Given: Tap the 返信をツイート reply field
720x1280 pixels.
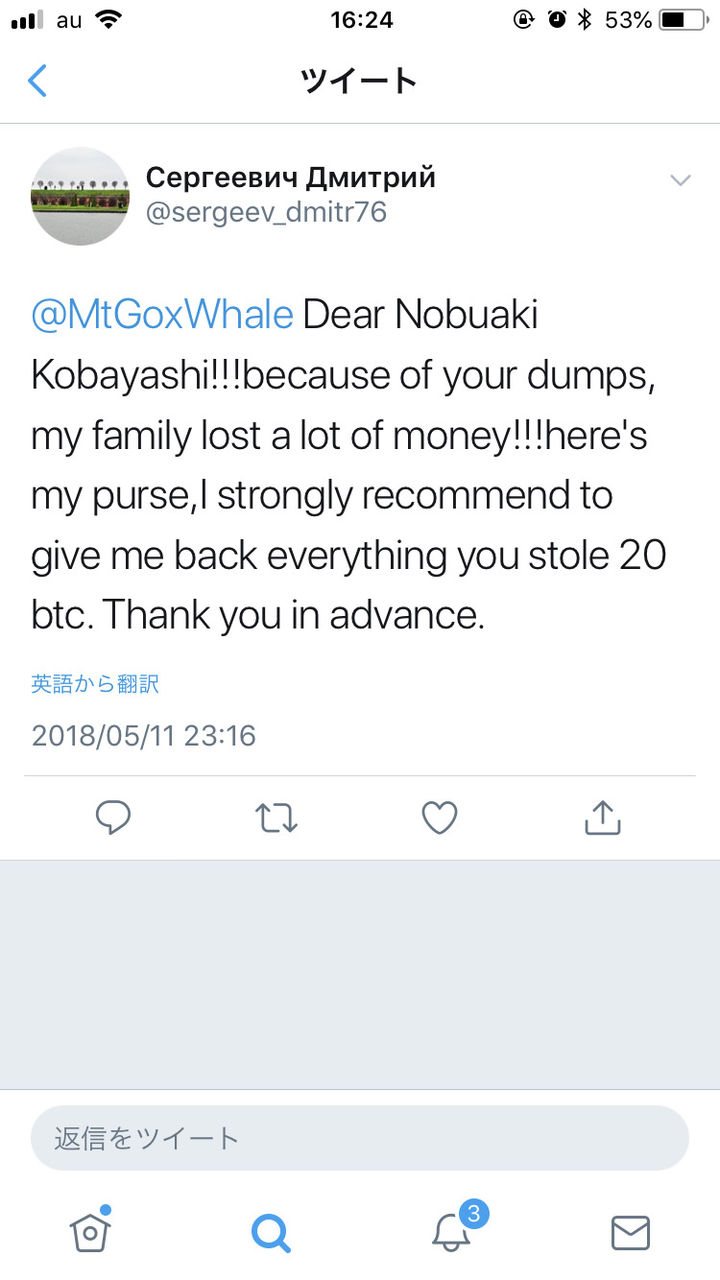Looking at the screenshot, I should [x=360, y=1138].
